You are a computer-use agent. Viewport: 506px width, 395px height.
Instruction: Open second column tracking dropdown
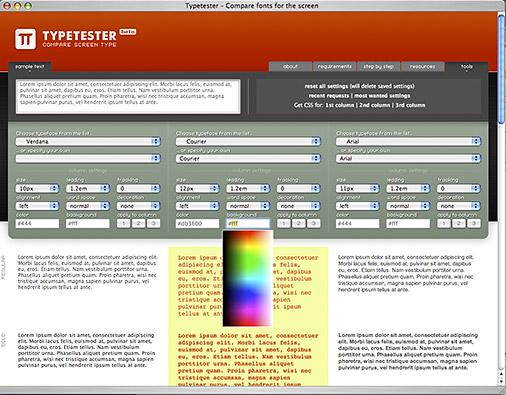(x=298, y=188)
